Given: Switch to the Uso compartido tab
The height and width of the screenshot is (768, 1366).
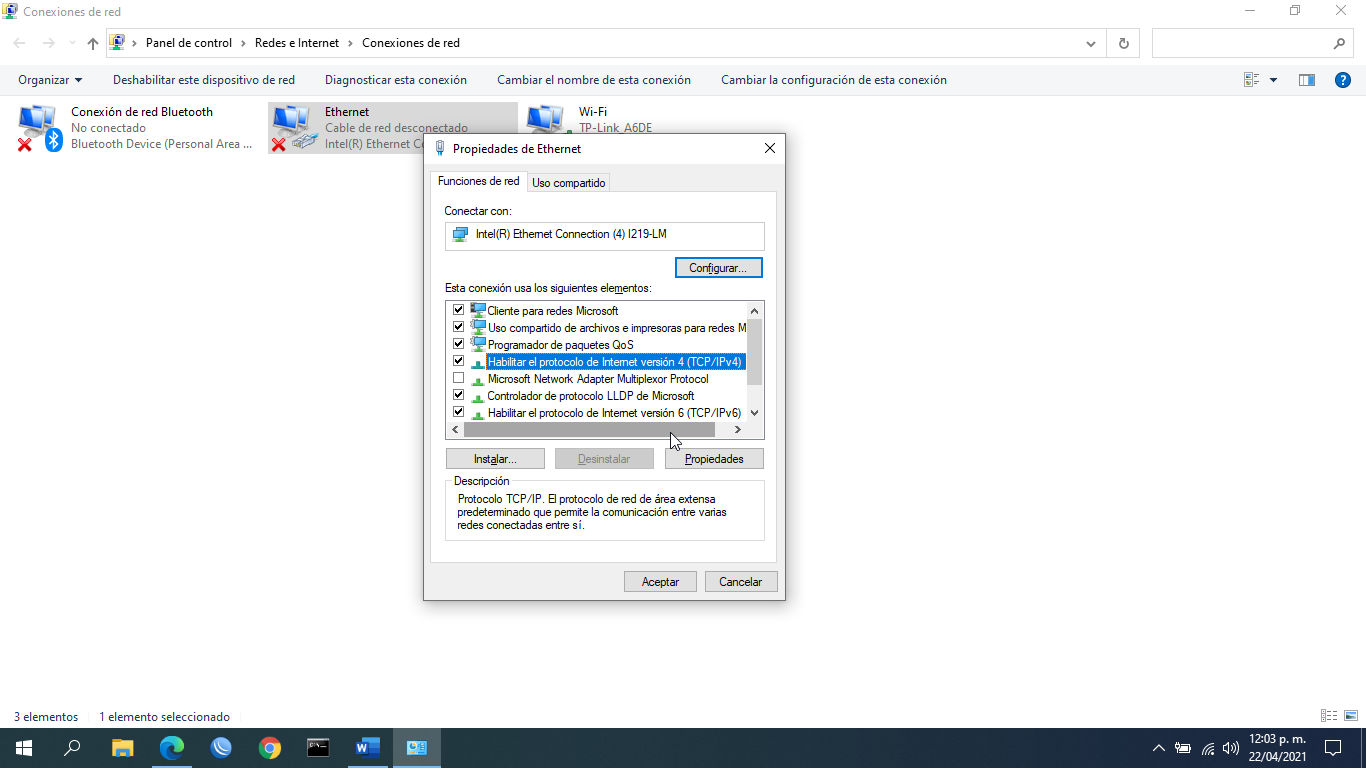Looking at the screenshot, I should click(x=568, y=182).
